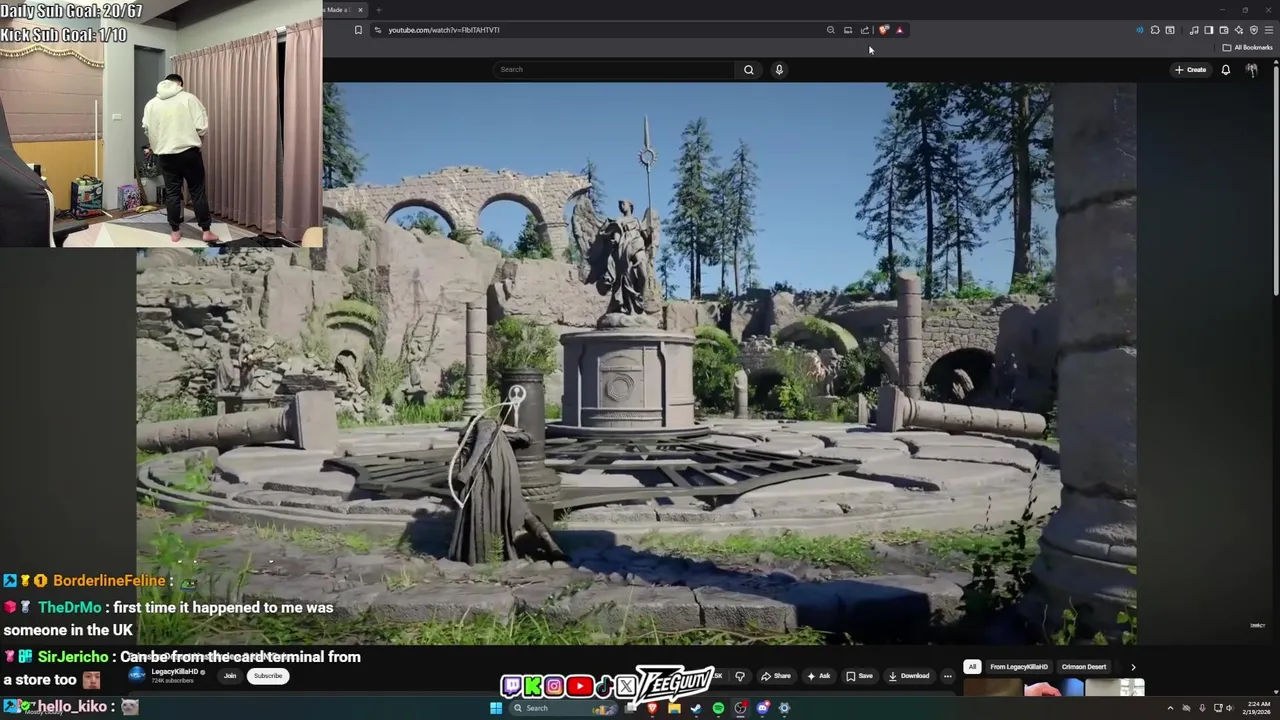Open Spotify from the taskbar

[718, 708]
